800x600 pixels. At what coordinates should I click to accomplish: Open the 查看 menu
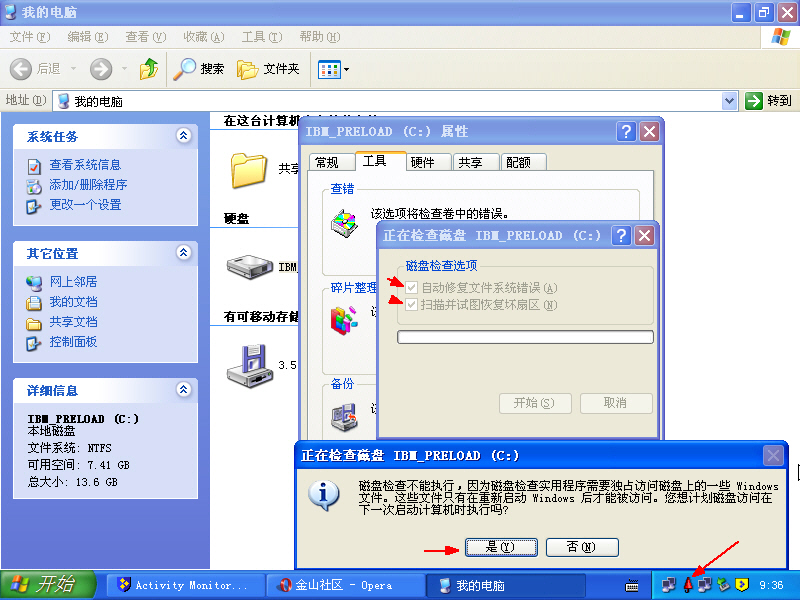pyautogui.click(x=145, y=37)
